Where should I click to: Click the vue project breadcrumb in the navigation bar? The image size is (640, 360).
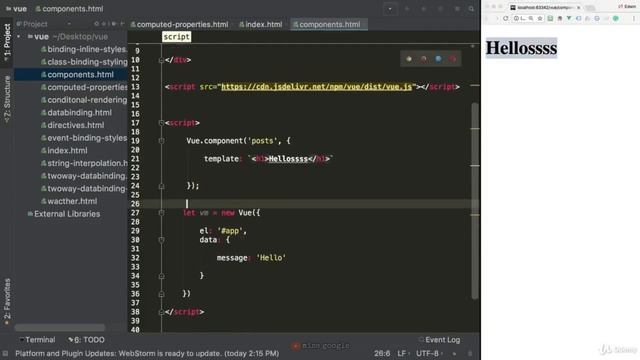(x=16, y=9)
